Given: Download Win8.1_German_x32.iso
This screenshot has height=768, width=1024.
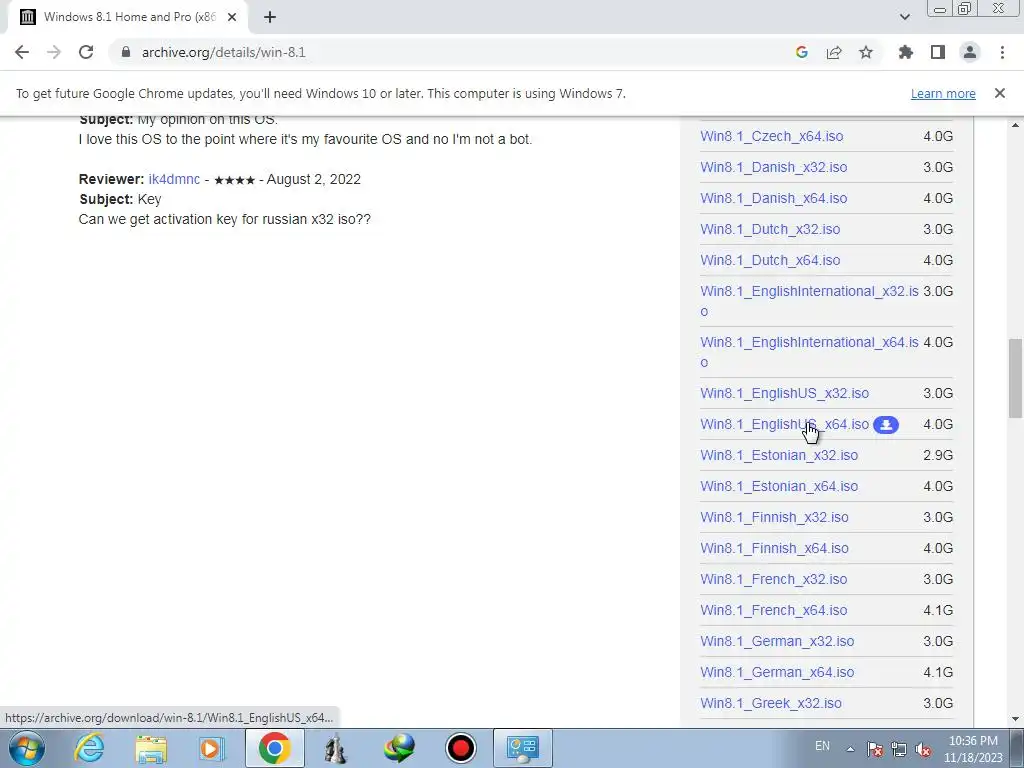Looking at the screenshot, I should coord(777,641).
